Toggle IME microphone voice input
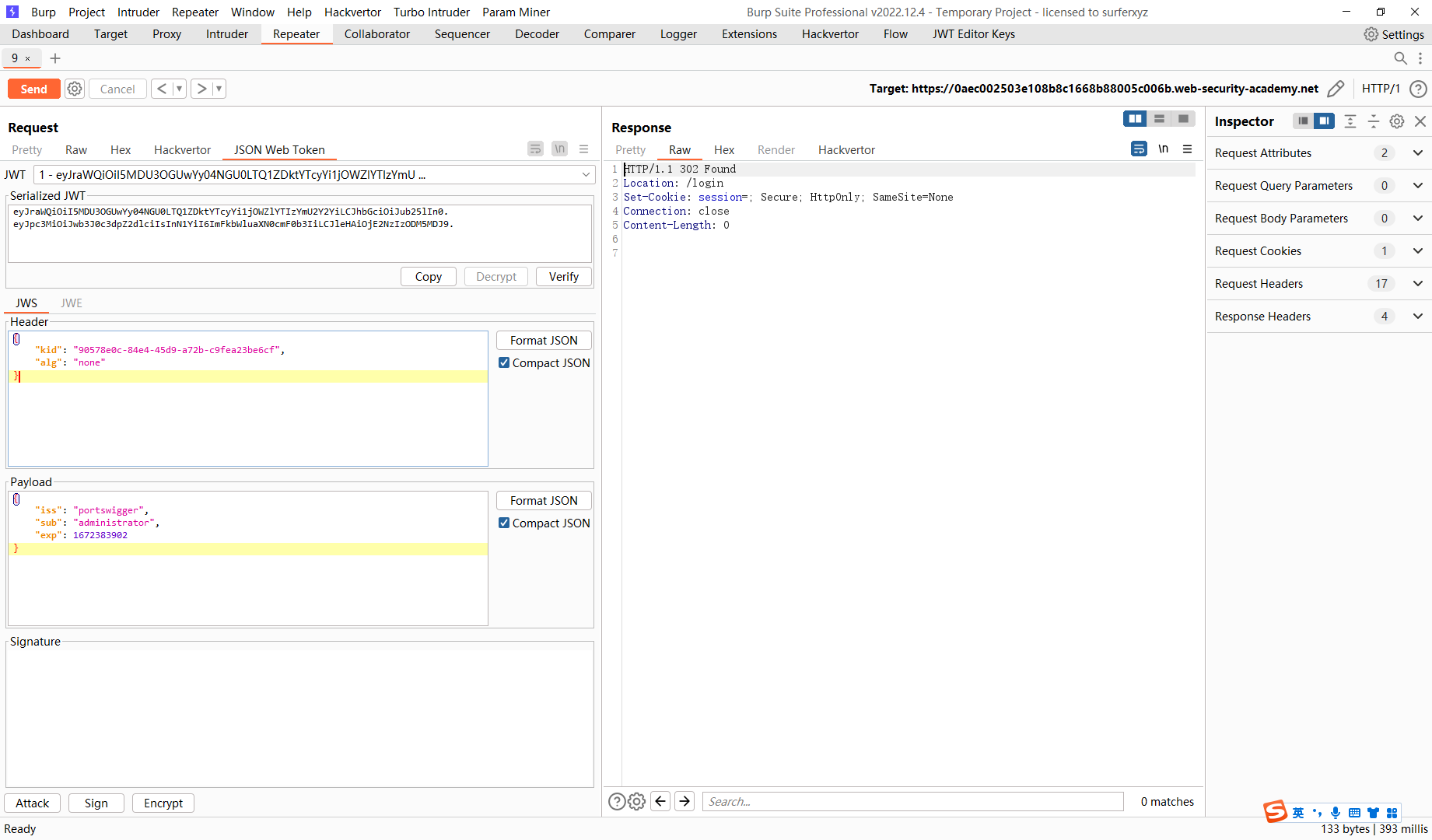The height and width of the screenshot is (840, 1432). pyautogui.click(x=1336, y=813)
